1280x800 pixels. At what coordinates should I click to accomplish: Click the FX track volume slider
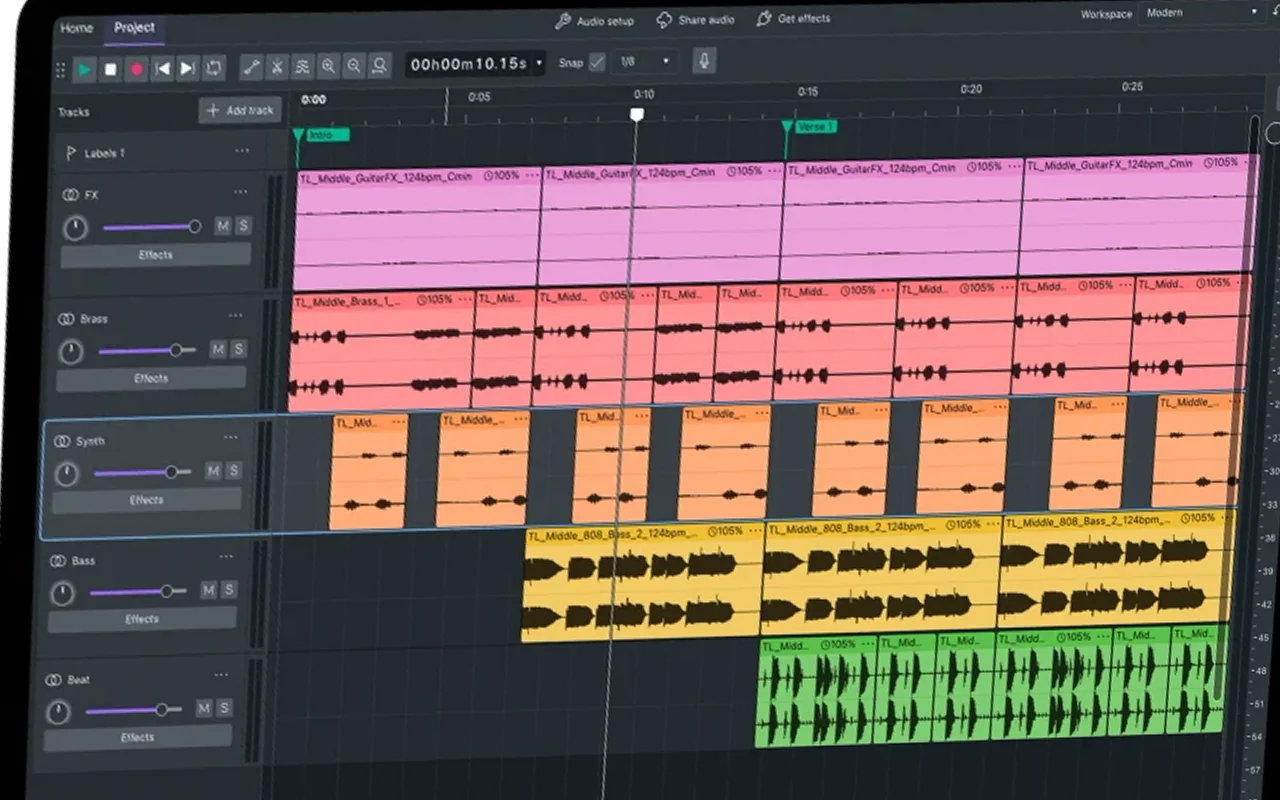point(151,227)
